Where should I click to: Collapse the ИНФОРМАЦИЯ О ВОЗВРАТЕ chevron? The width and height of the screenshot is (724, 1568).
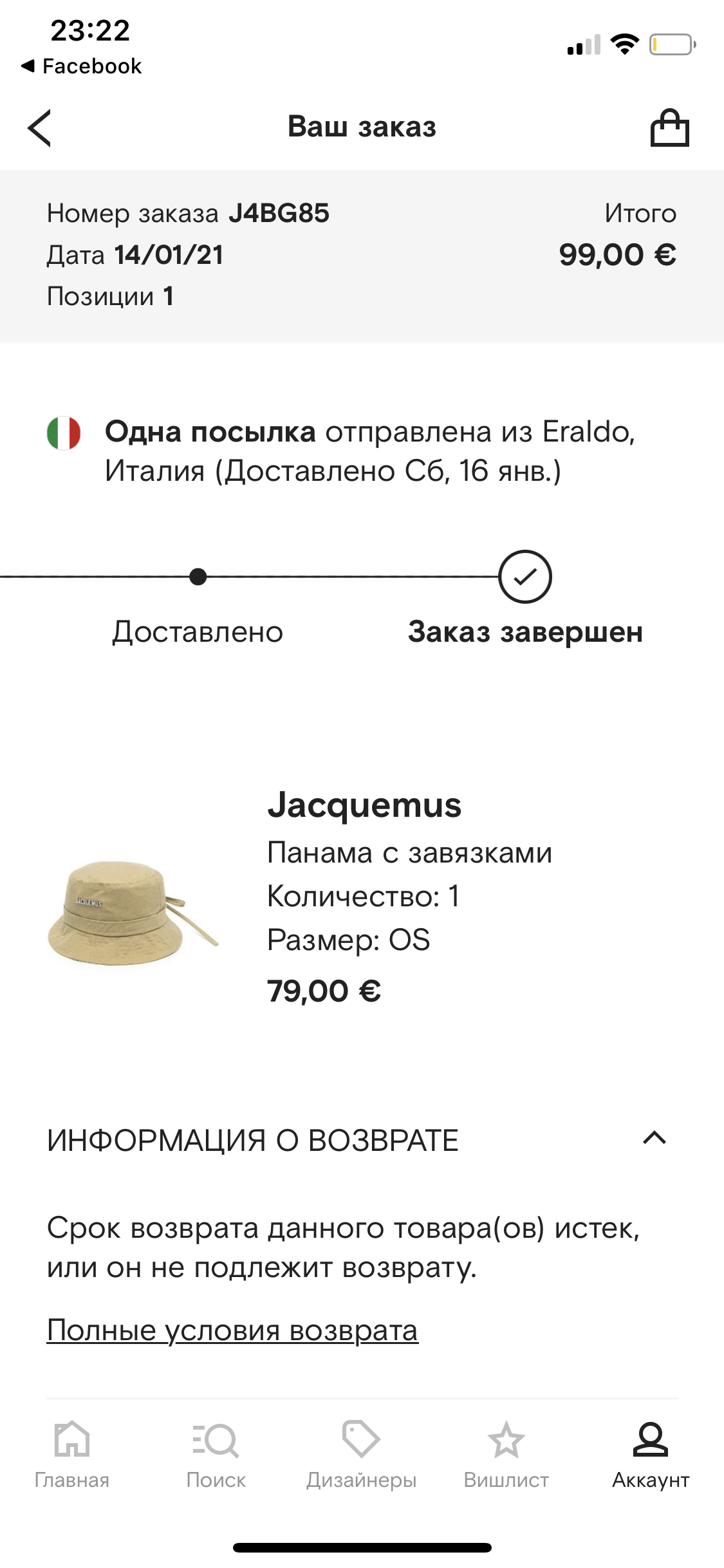(654, 1138)
